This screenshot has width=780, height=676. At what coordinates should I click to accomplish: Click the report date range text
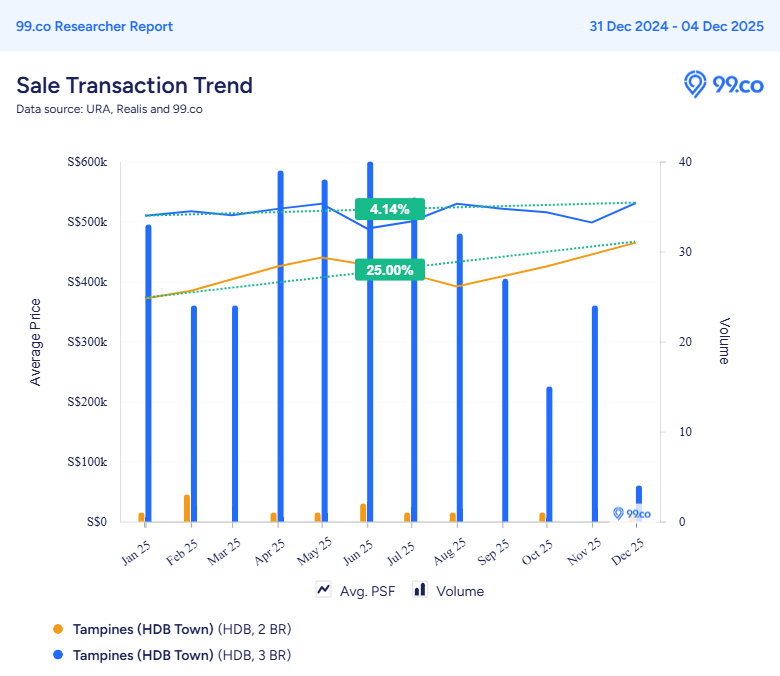(x=675, y=26)
